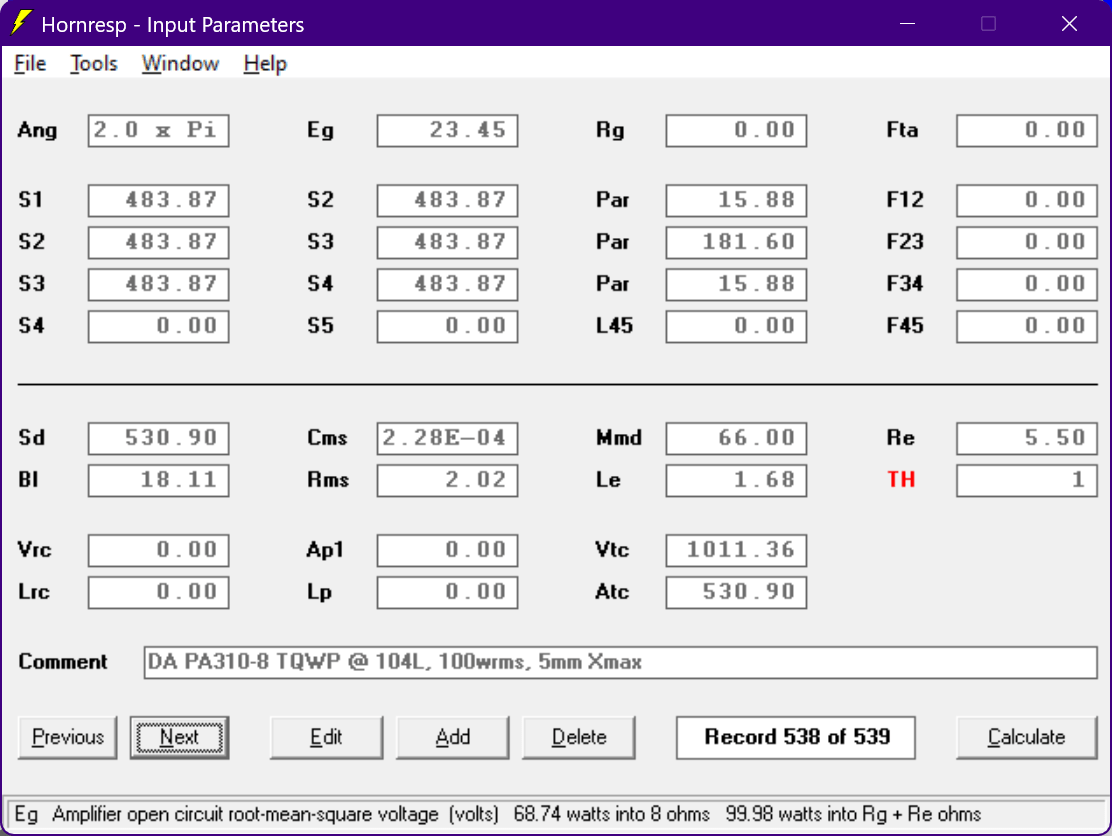Image resolution: width=1112 pixels, height=836 pixels.
Task: Click the Vtc label
Action: 612,550
